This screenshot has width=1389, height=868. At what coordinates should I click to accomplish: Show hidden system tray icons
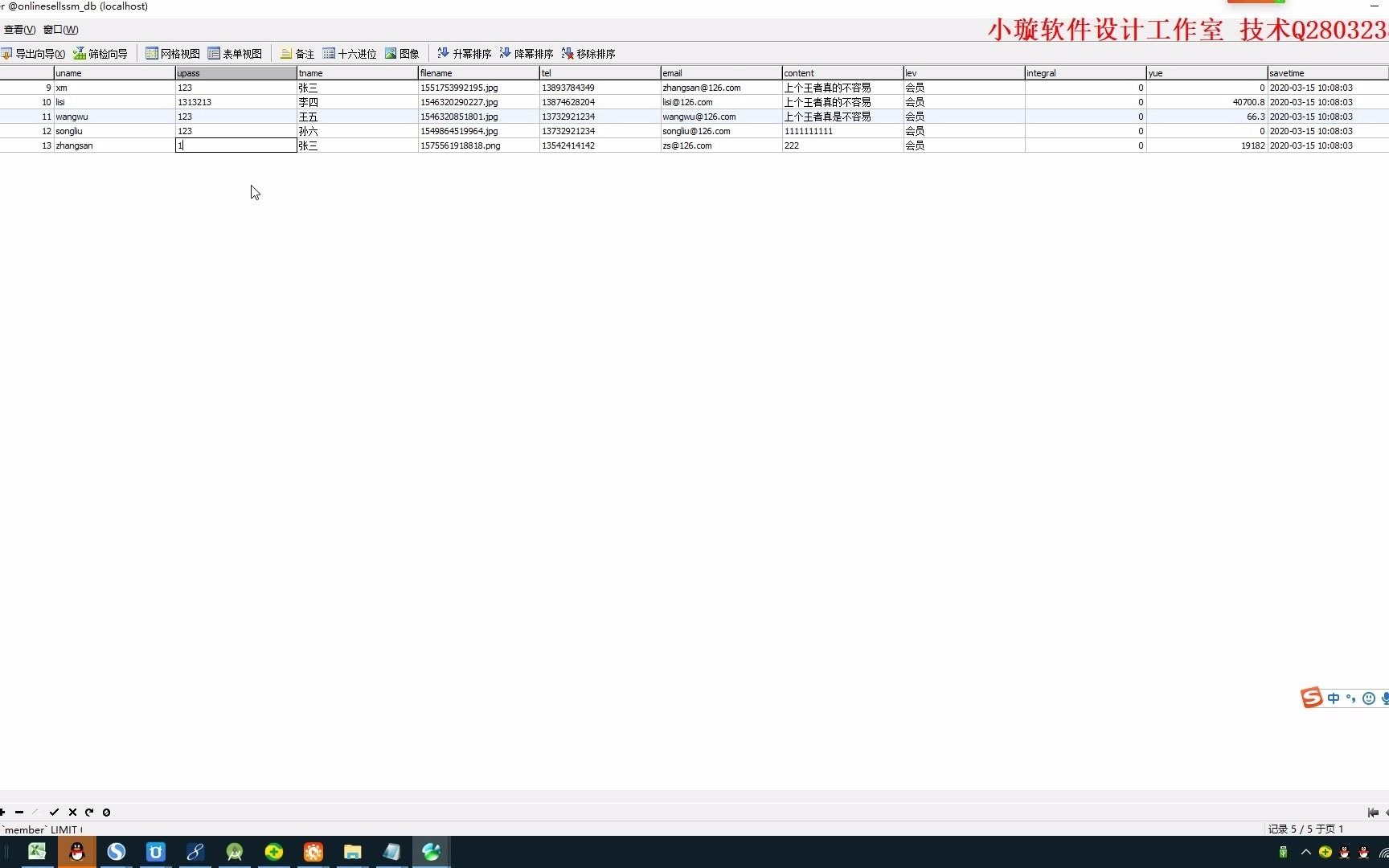pyautogui.click(x=1305, y=852)
